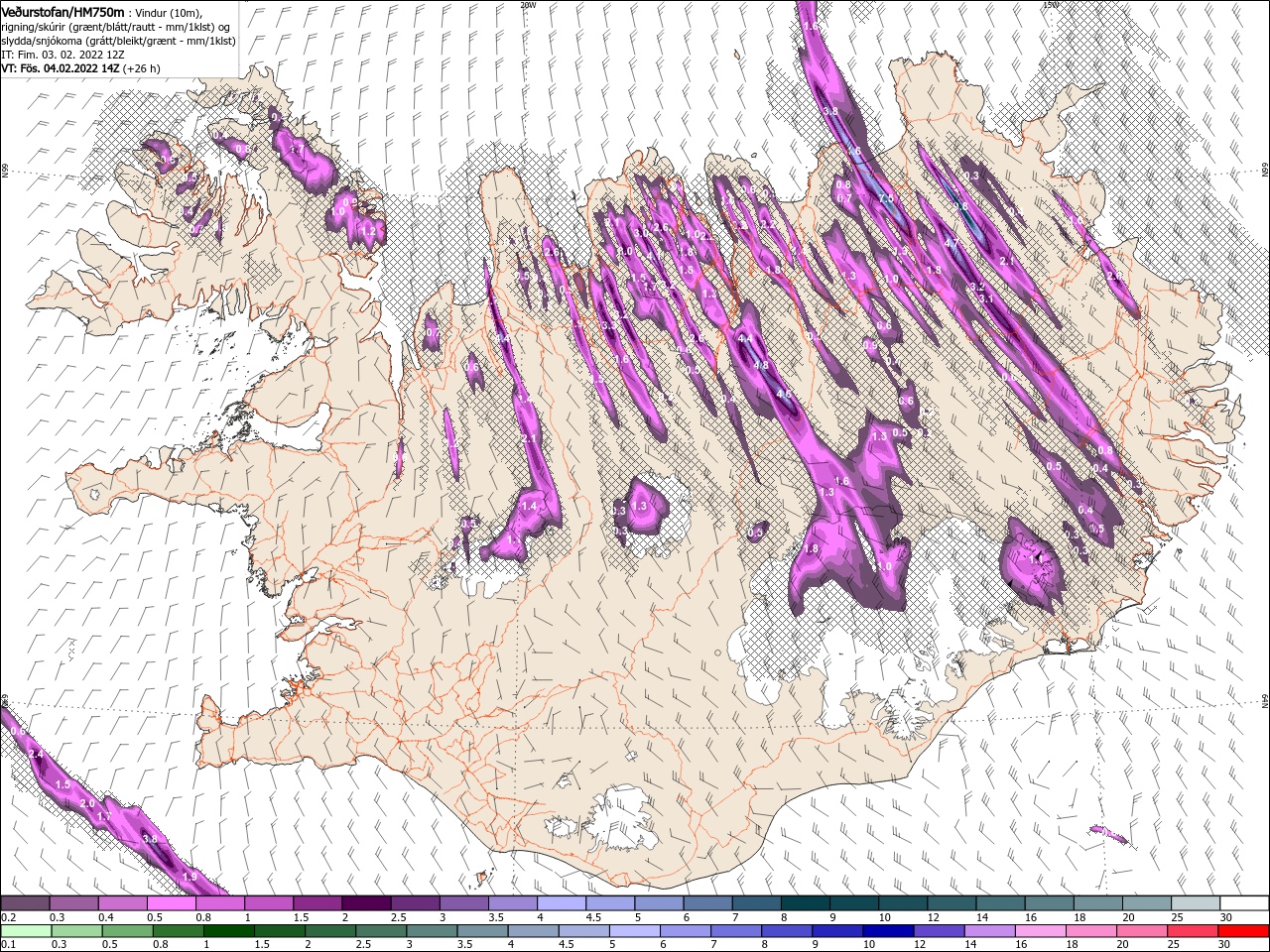Pick top legend swatch starting at 0.3
The width and height of the screenshot is (1270, 952).
tap(73, 903)
